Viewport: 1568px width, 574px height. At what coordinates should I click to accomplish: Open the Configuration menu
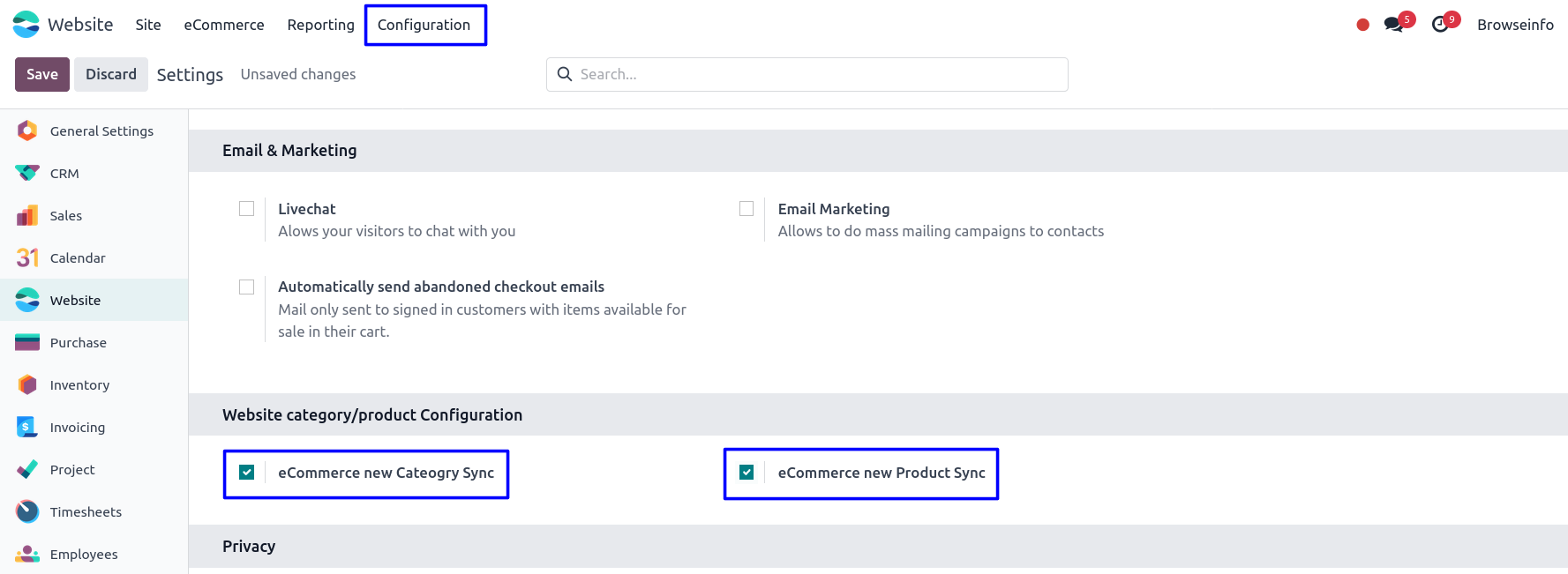pyautogui.click(x=424, y=25)
